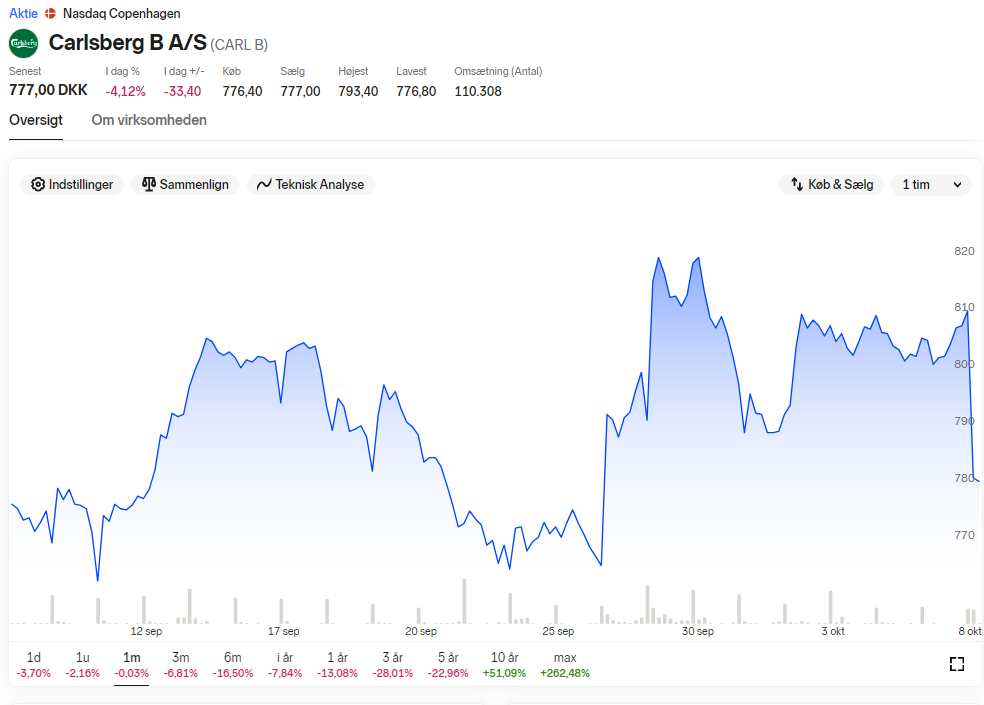This screenshot has width=984, height=705.
Task: Click the 25 sep date axis label
Action: 558,631
